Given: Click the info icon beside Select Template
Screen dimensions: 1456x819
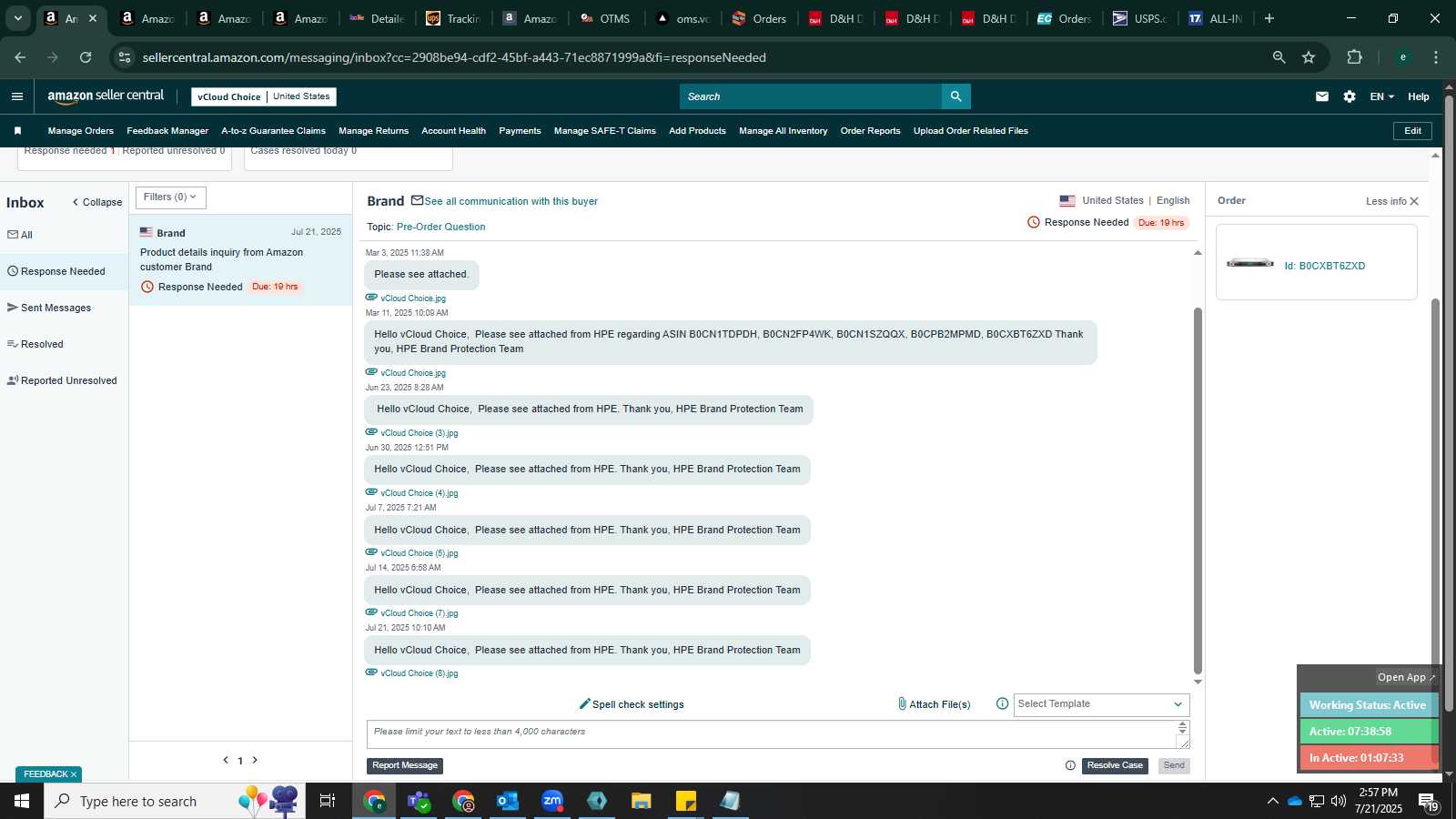Looking at the screenshot, I should 1002,703.
